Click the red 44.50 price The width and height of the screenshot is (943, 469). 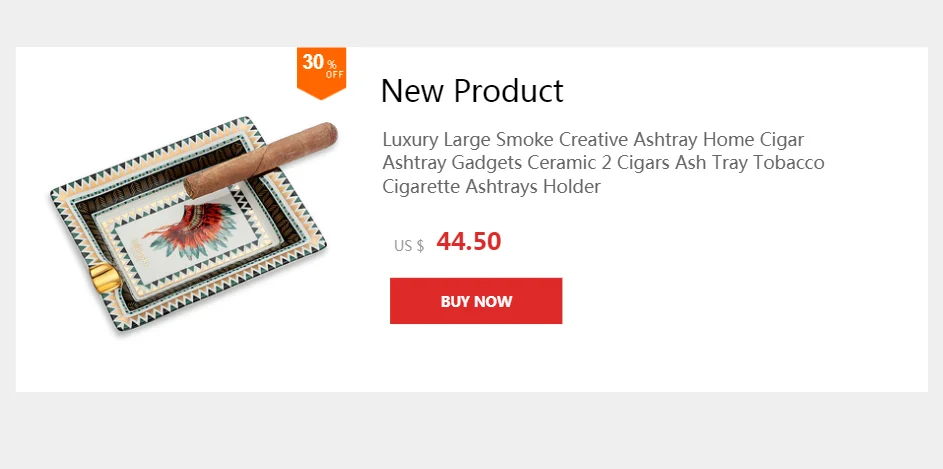tap(468, 242)
